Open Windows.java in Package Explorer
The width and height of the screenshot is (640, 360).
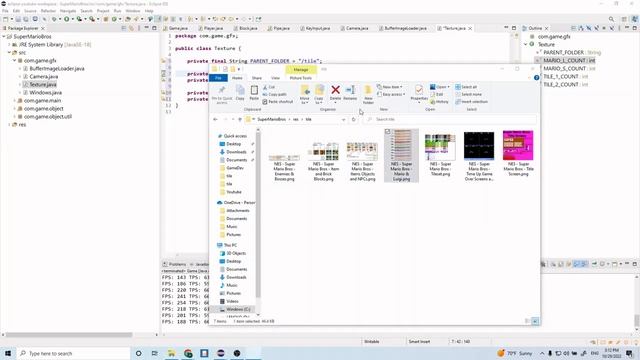click(45, 93)
